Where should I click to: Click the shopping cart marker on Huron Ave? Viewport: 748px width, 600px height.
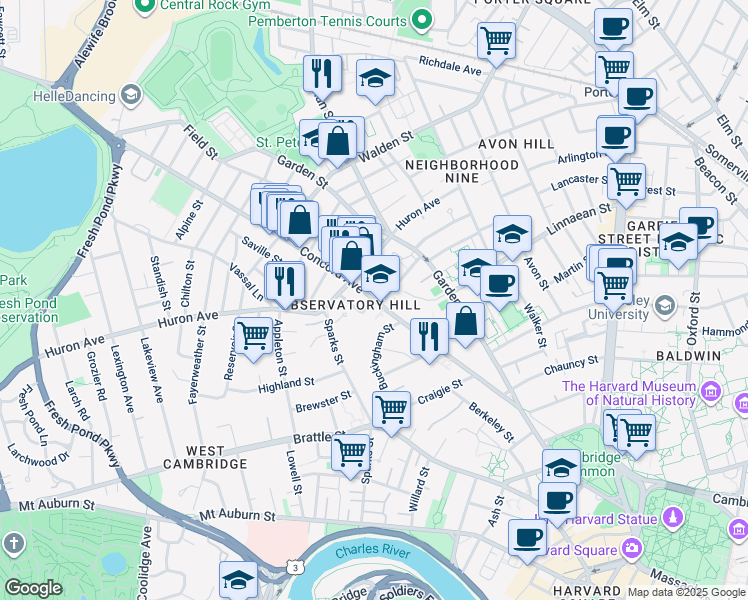tap(253, 336)
